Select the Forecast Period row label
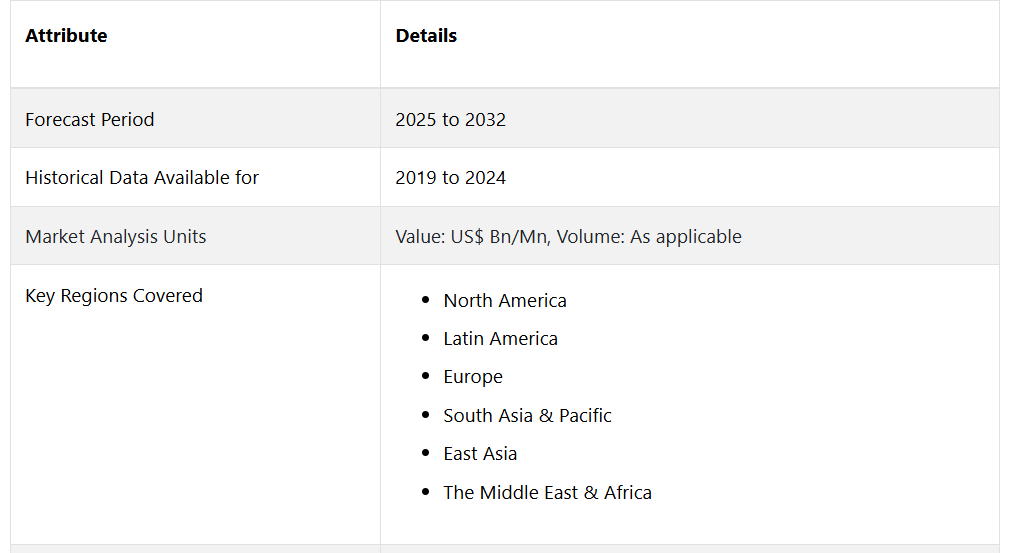 tap(90, 120)
